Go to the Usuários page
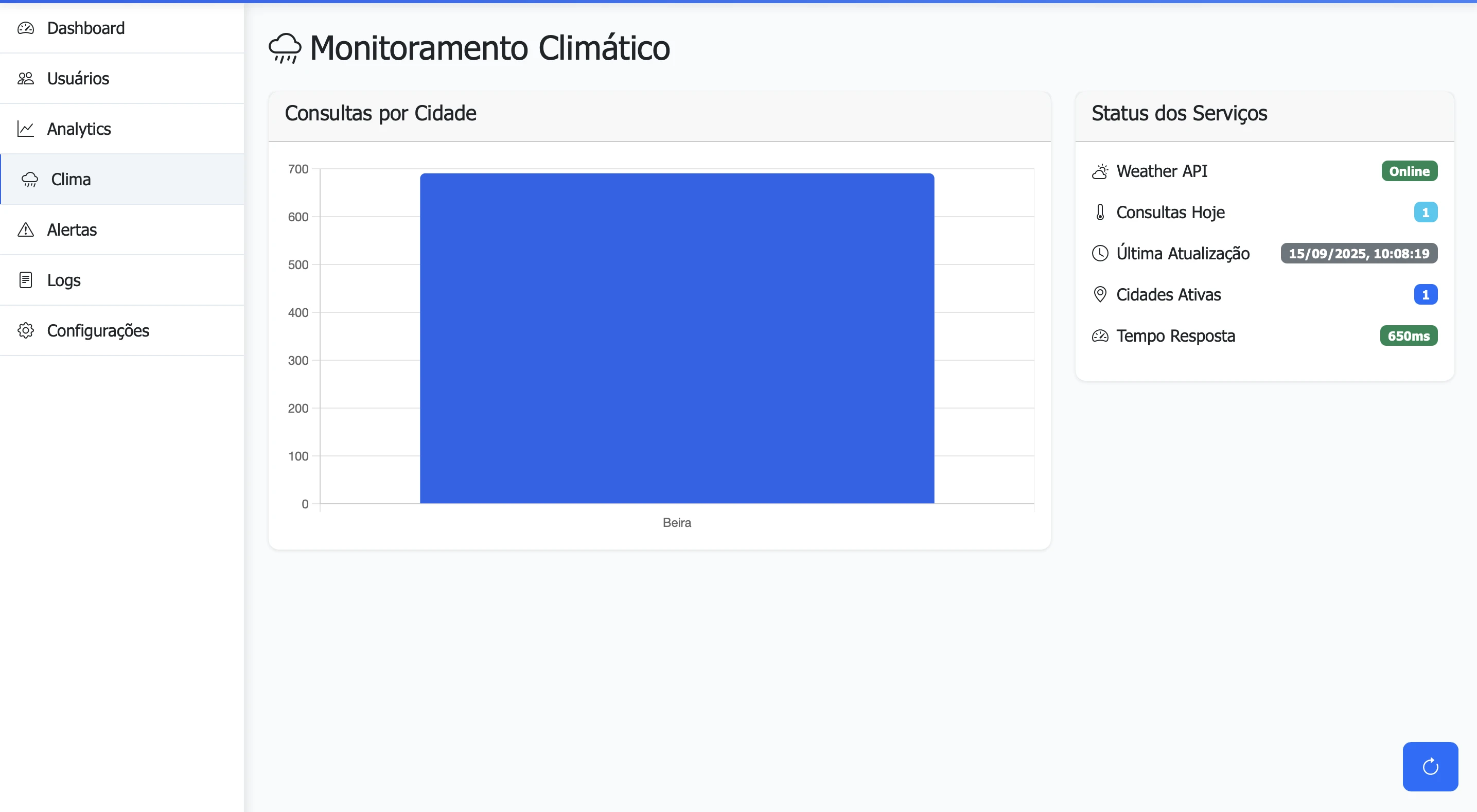 click(x=78, y=79)
